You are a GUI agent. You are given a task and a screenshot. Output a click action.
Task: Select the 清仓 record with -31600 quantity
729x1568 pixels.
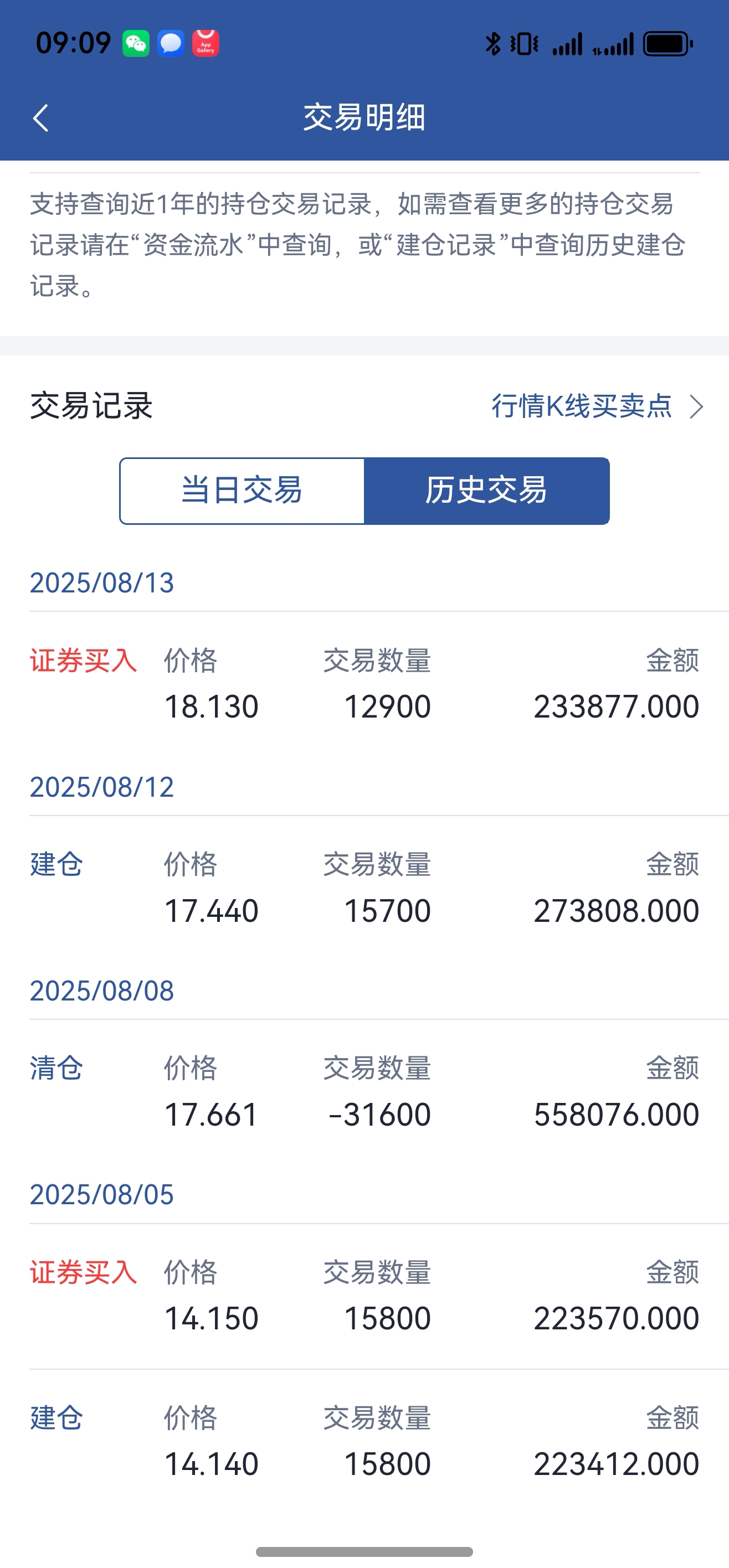(365, 1091)
